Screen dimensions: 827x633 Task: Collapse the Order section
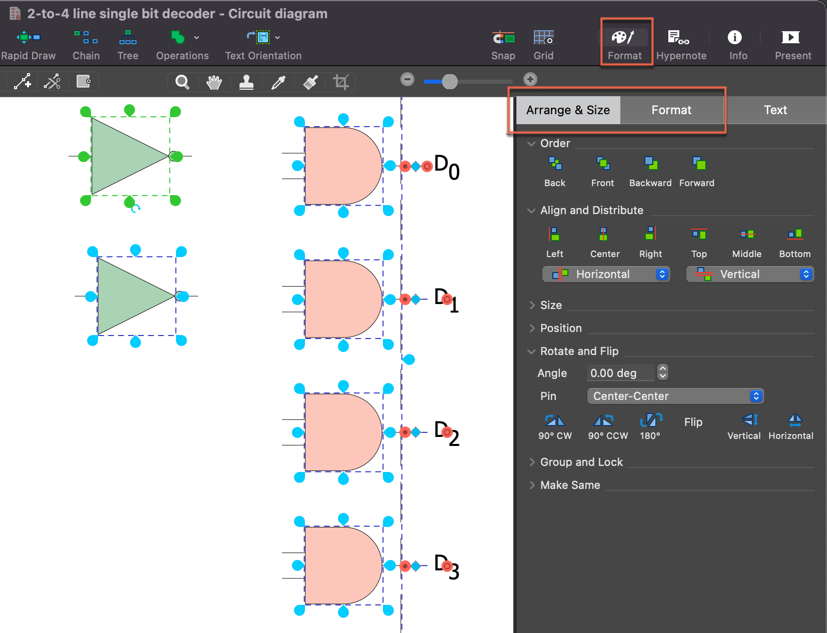click(531, 143)
